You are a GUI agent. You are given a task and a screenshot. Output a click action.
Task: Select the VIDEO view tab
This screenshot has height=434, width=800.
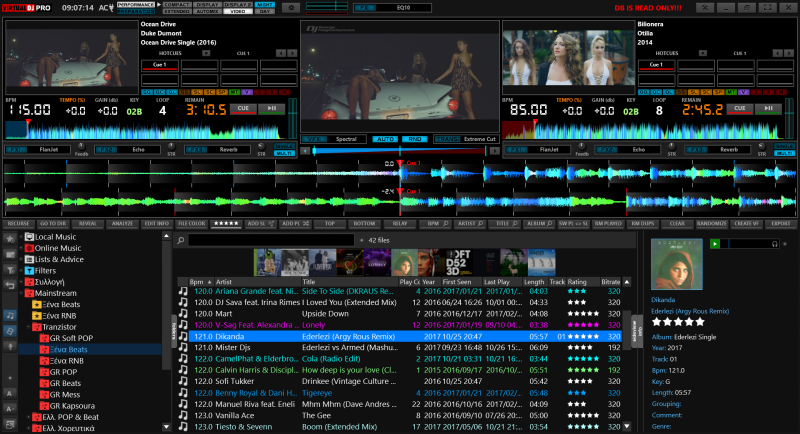tap(238, 11)
